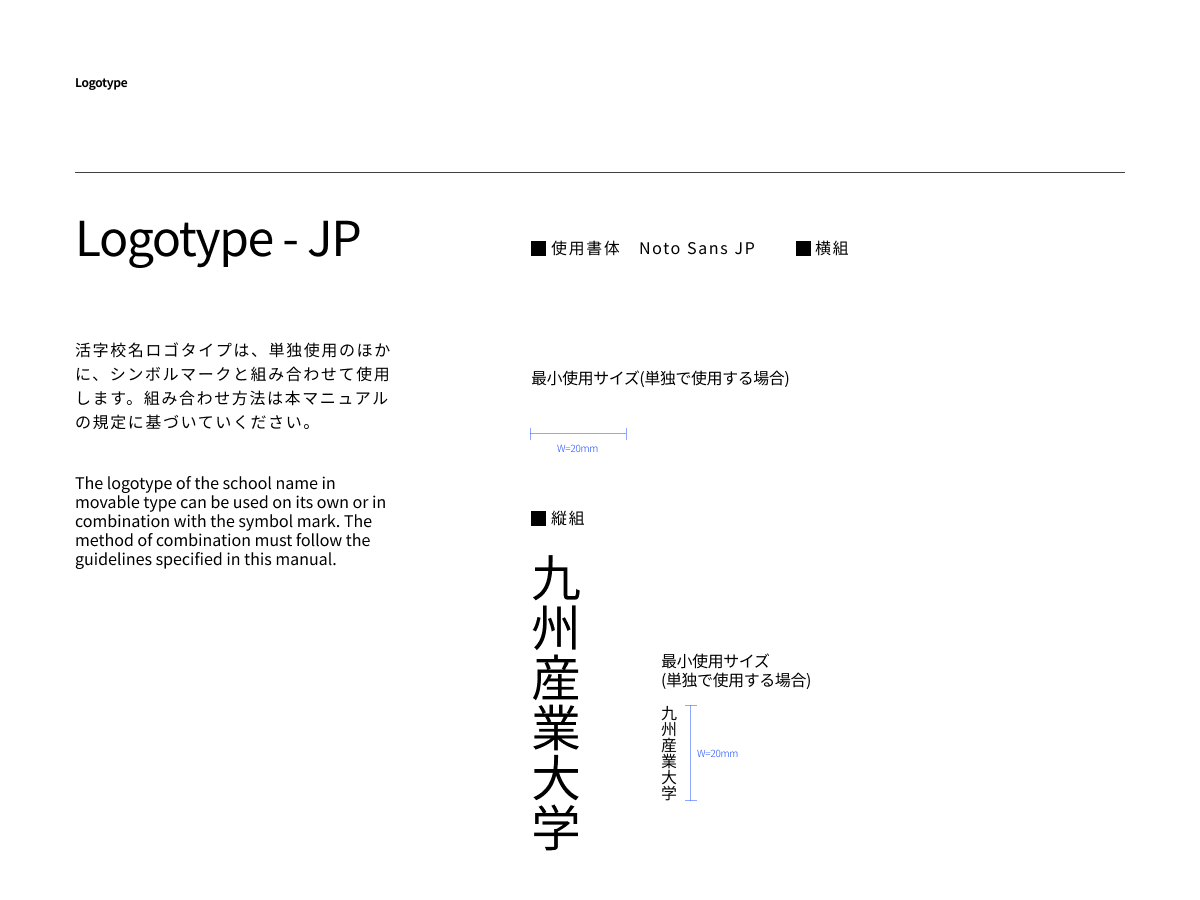
Task: Click the W=20mm vertical measurement marker
Action: (x=718, y=753)
